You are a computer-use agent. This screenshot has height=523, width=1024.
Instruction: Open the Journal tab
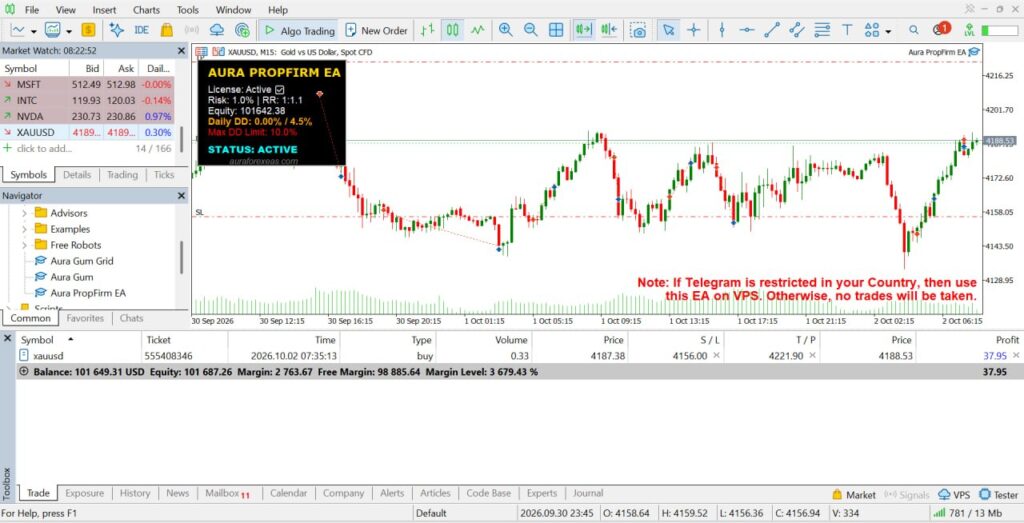tap(588, 494)
